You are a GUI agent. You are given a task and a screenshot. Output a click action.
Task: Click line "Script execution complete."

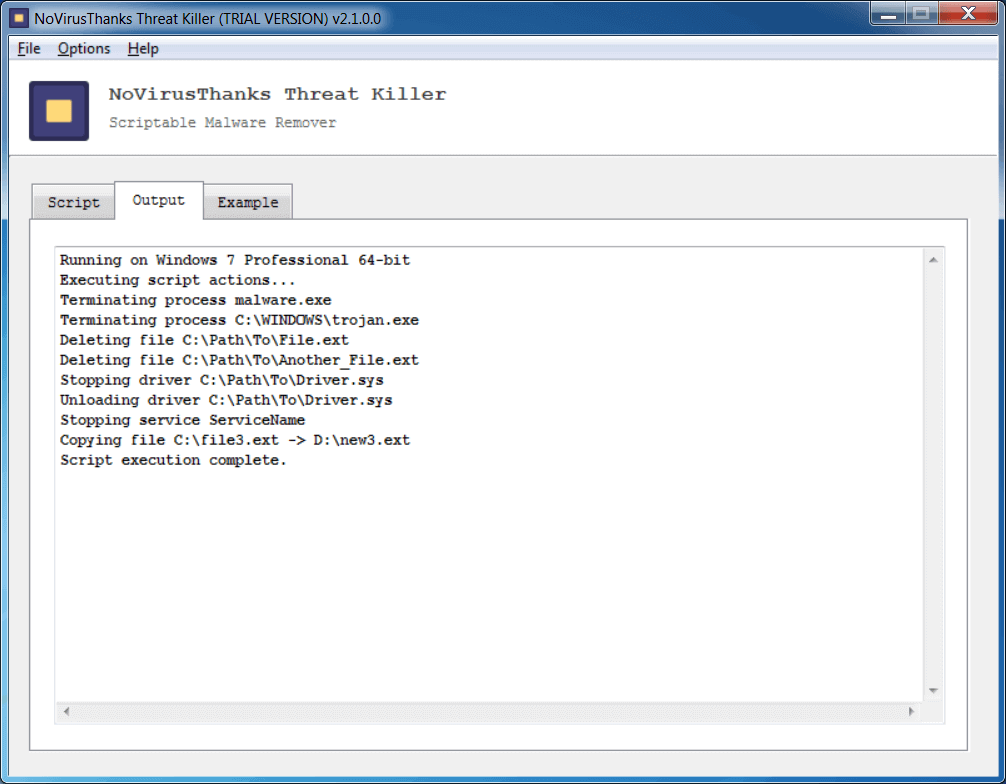click(173, 460)
